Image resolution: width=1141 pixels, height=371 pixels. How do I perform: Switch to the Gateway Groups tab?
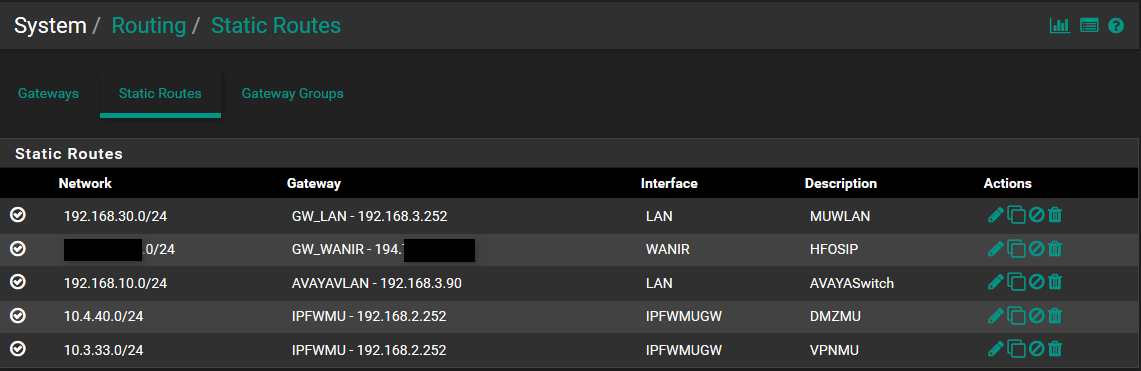(293, 94)
